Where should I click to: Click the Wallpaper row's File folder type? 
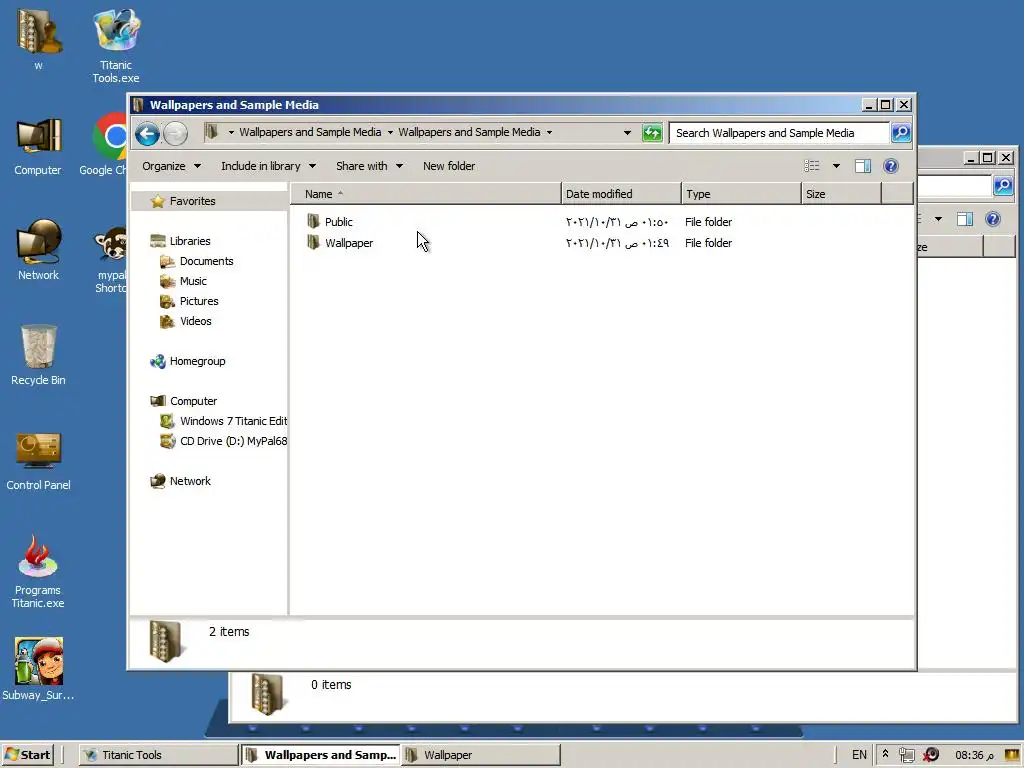[708, 243]
